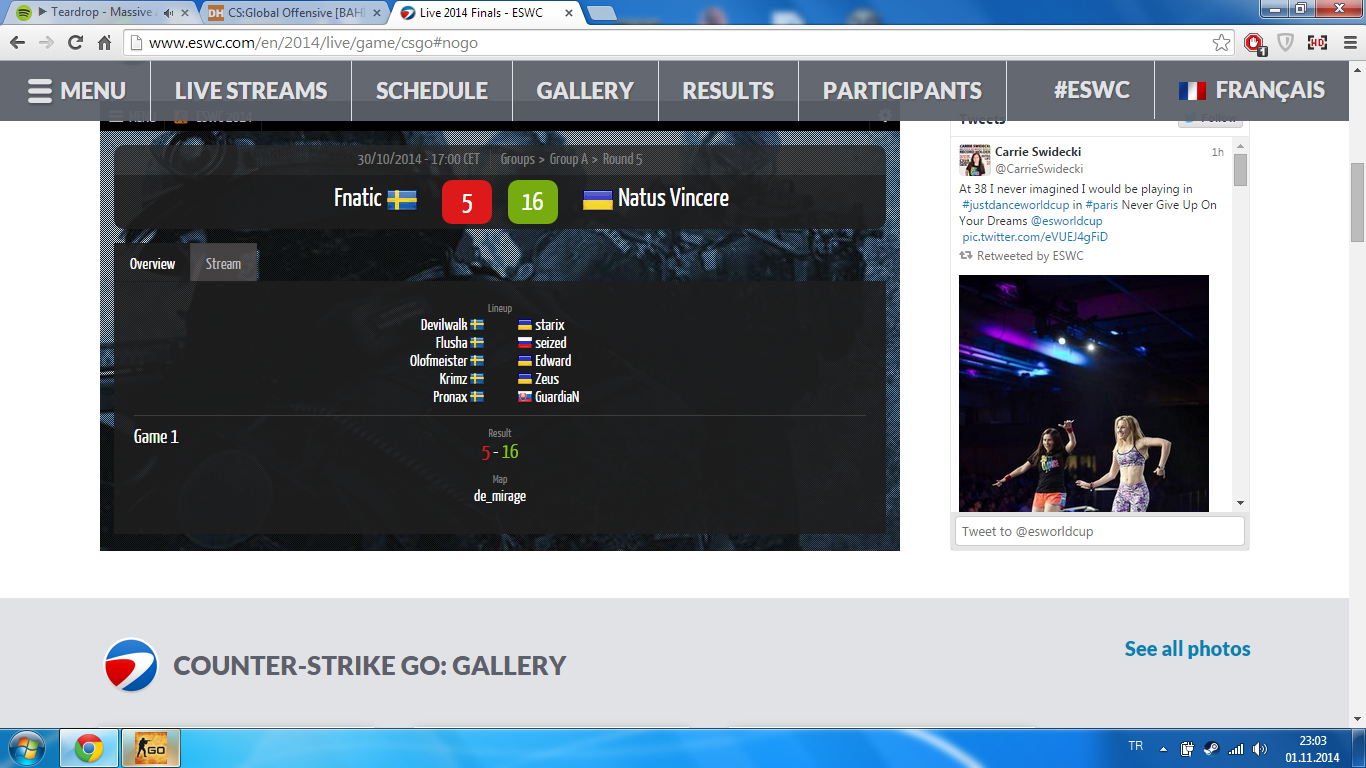
Task: Show hidden system tray icons
Action: pos(1163,748)
